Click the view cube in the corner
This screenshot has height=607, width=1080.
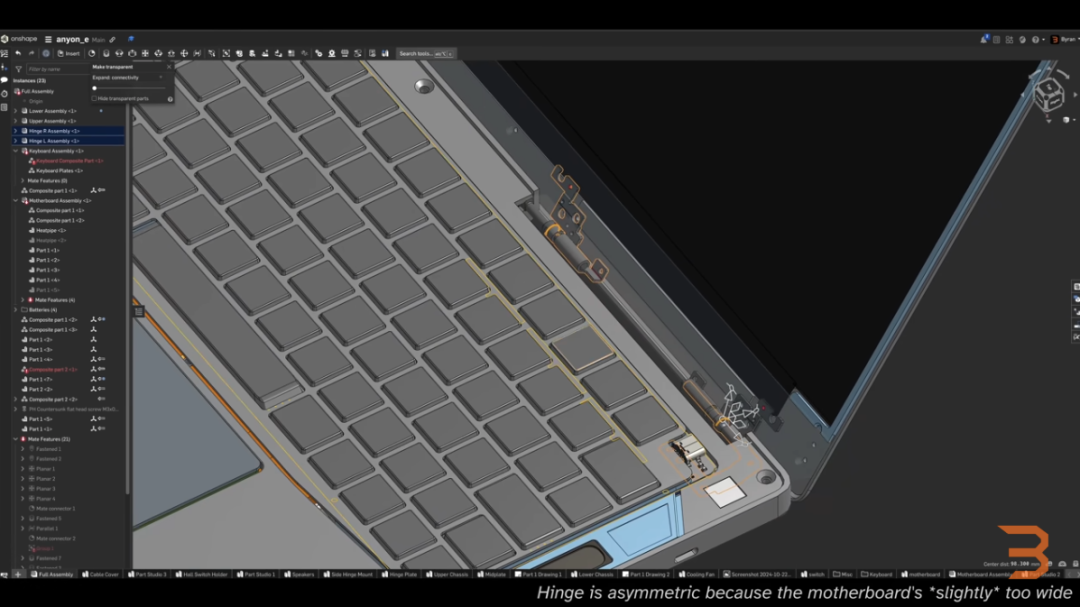[1049, 93]
